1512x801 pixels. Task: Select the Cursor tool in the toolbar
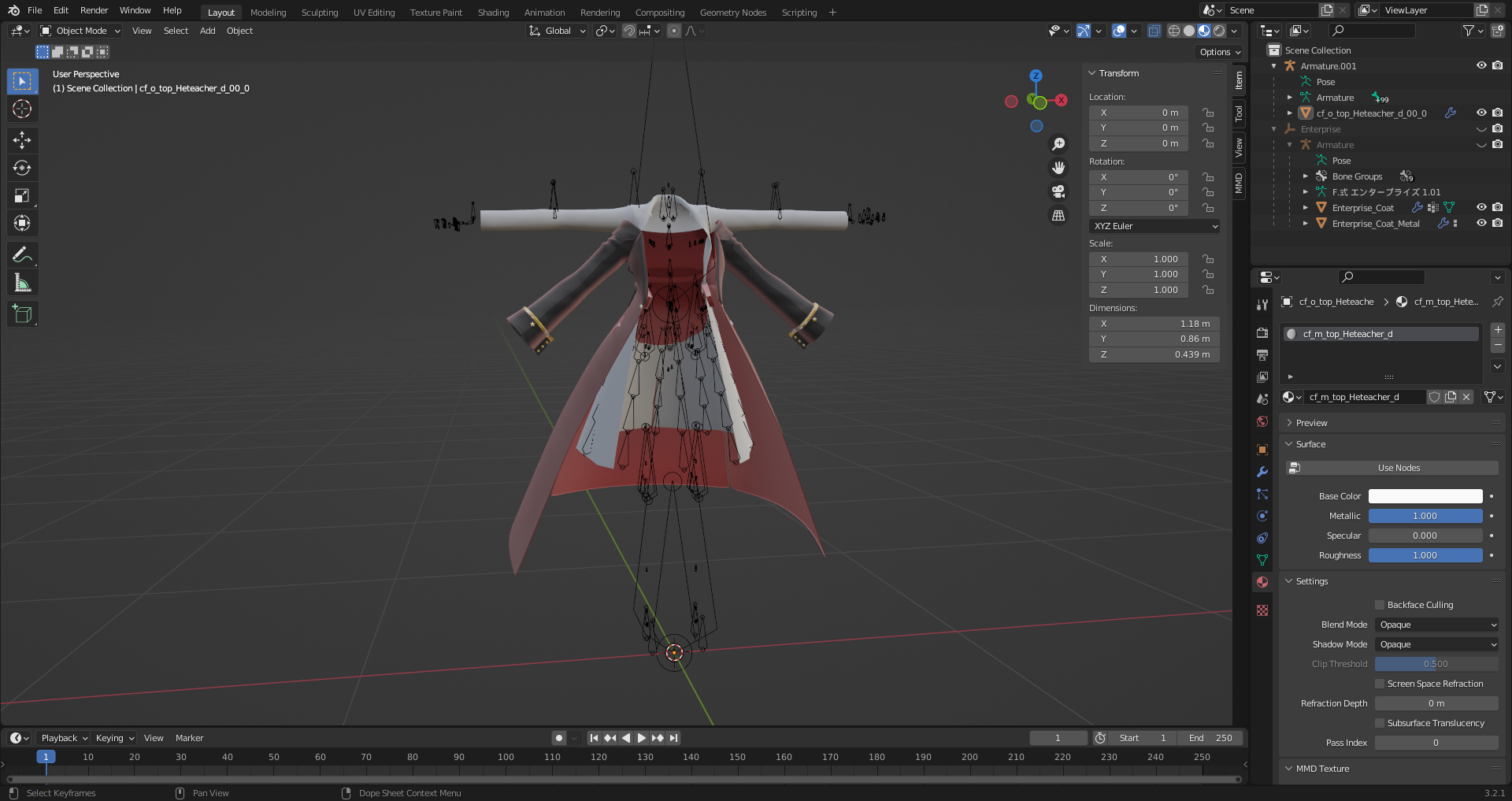click(22, 109)
